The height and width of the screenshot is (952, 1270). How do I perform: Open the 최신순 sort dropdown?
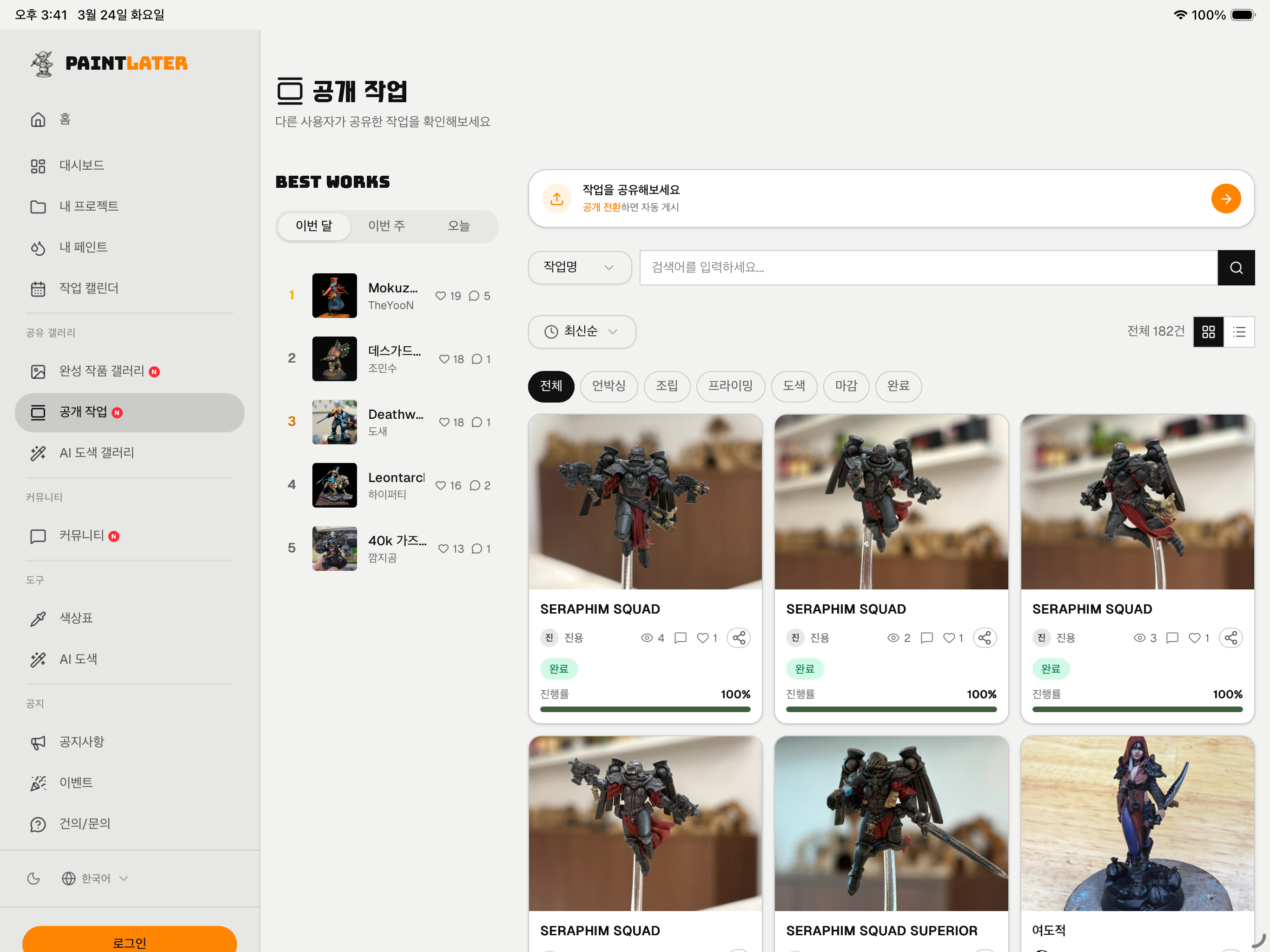point(582,331)
